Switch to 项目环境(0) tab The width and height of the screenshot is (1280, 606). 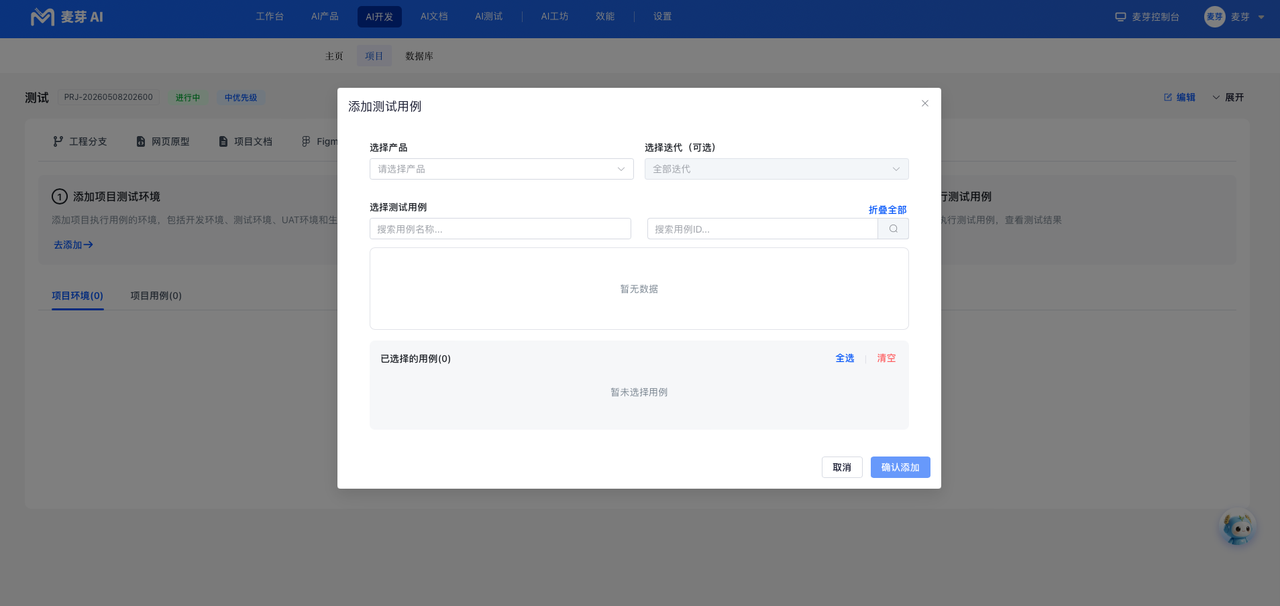tap(78, 296)
